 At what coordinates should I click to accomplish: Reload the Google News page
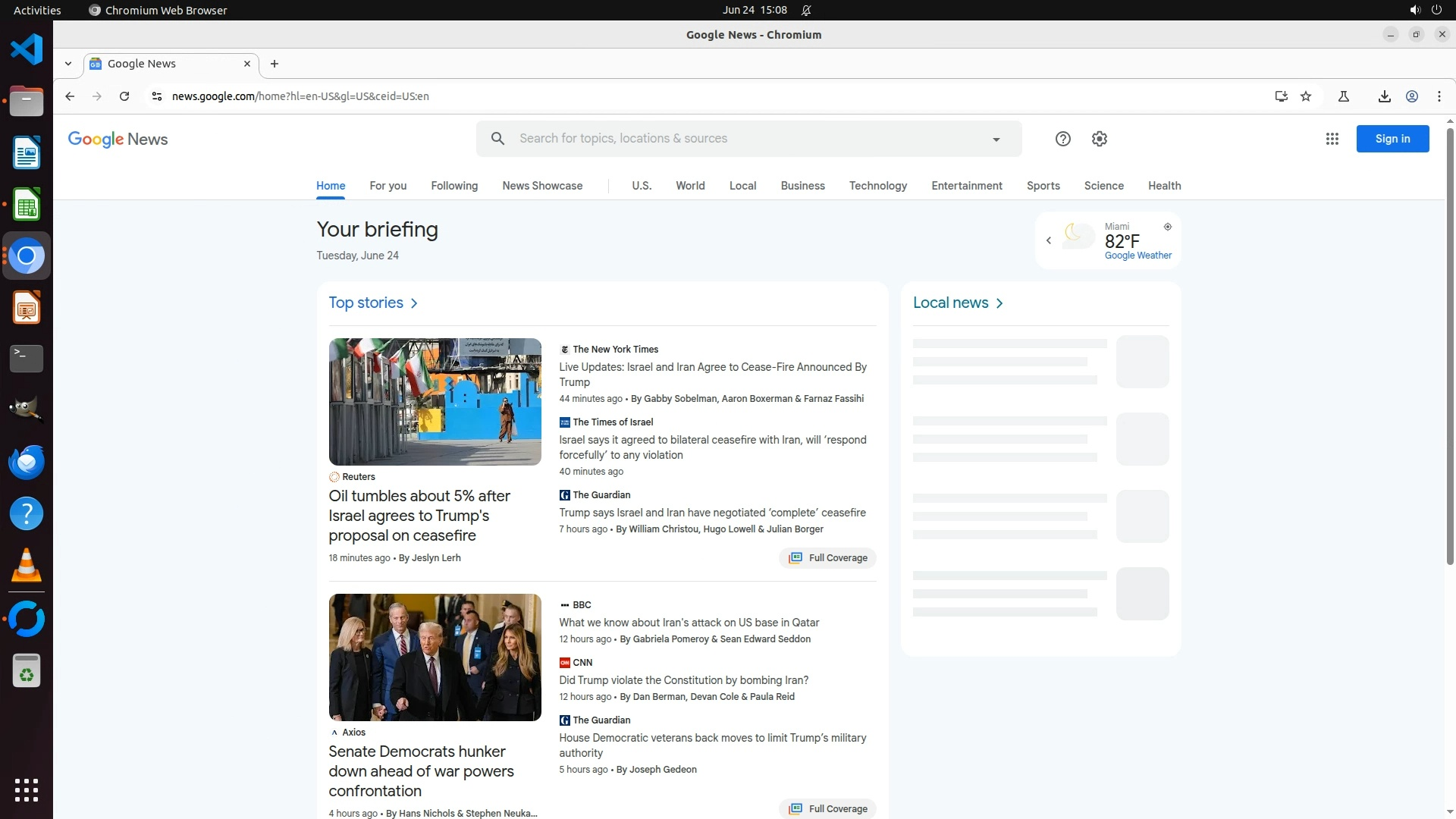(x=124, y=96)
